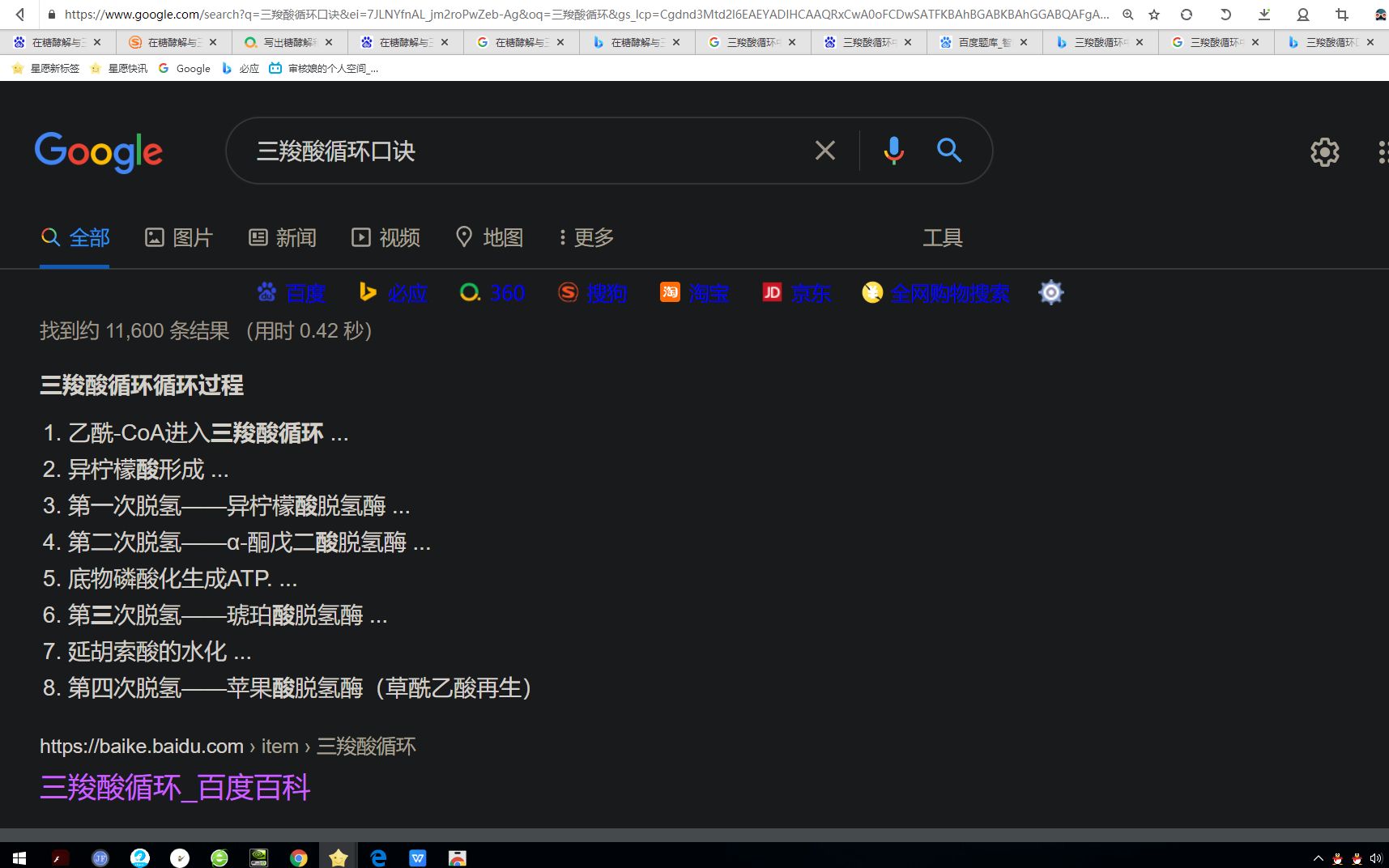1389x868 pixels.
Task: Open the volume control in system tray
Action: tap(1375, 858)
